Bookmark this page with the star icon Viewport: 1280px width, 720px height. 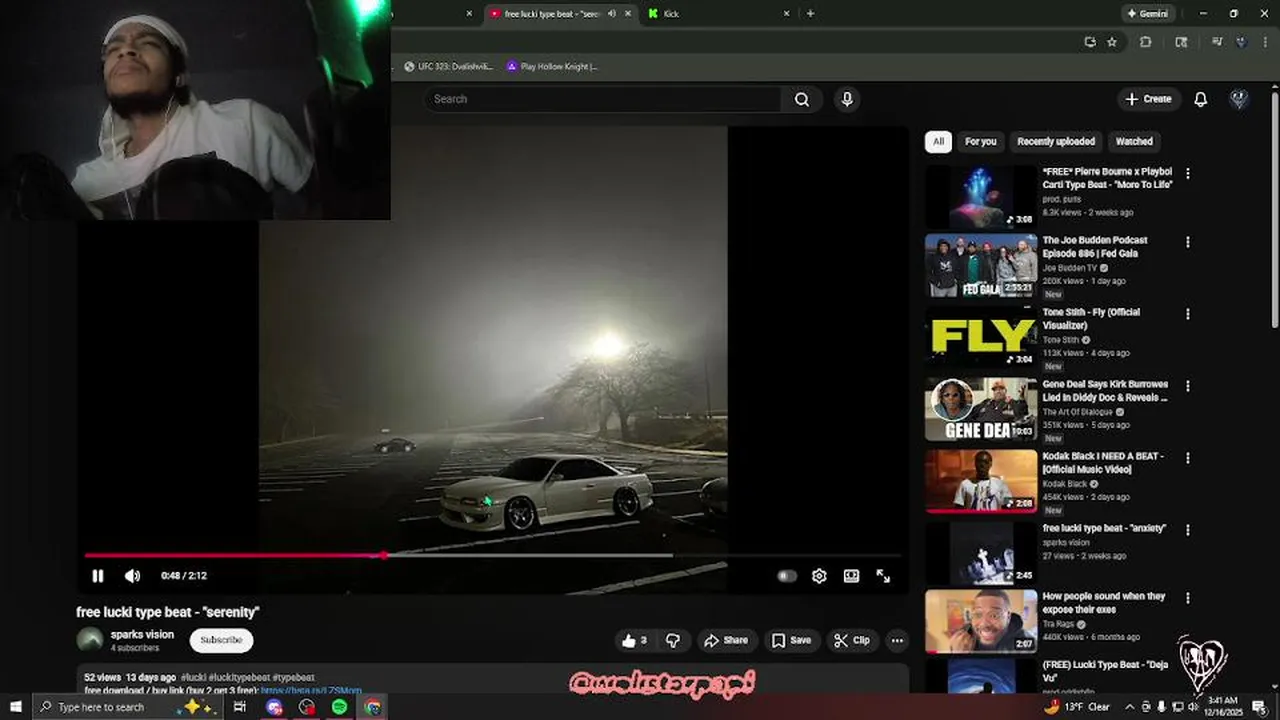(1112, 42)
